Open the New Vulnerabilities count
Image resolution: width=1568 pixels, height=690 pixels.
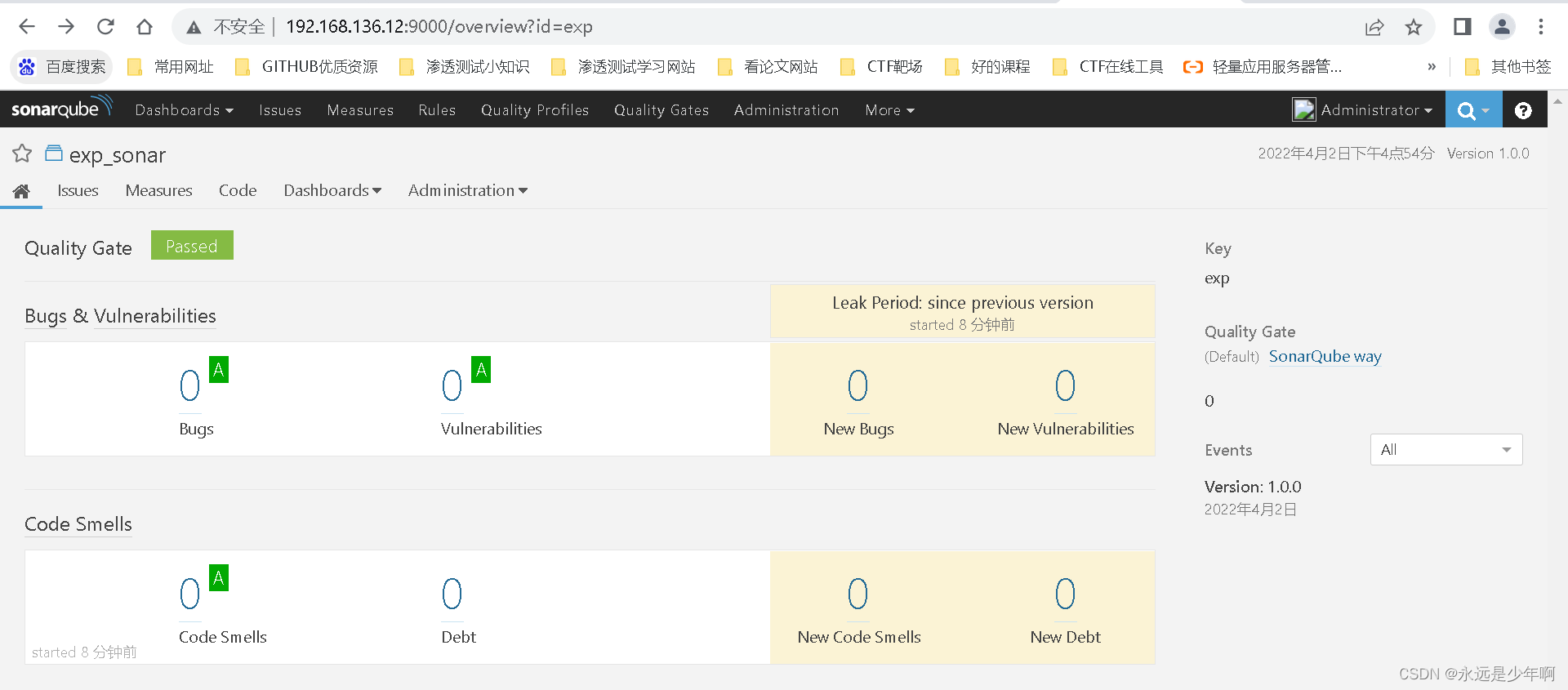(x=1065, y=385)
